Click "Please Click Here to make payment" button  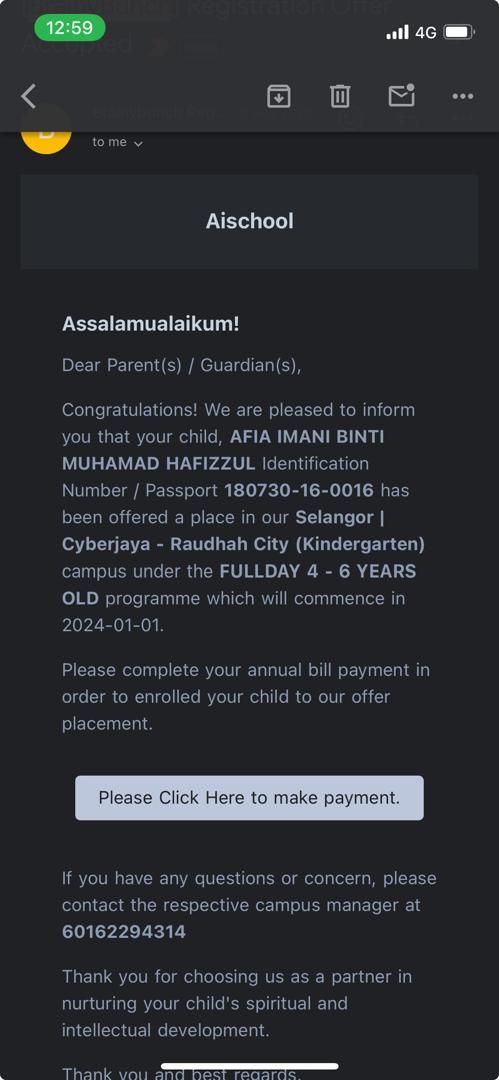coord(250,798)
